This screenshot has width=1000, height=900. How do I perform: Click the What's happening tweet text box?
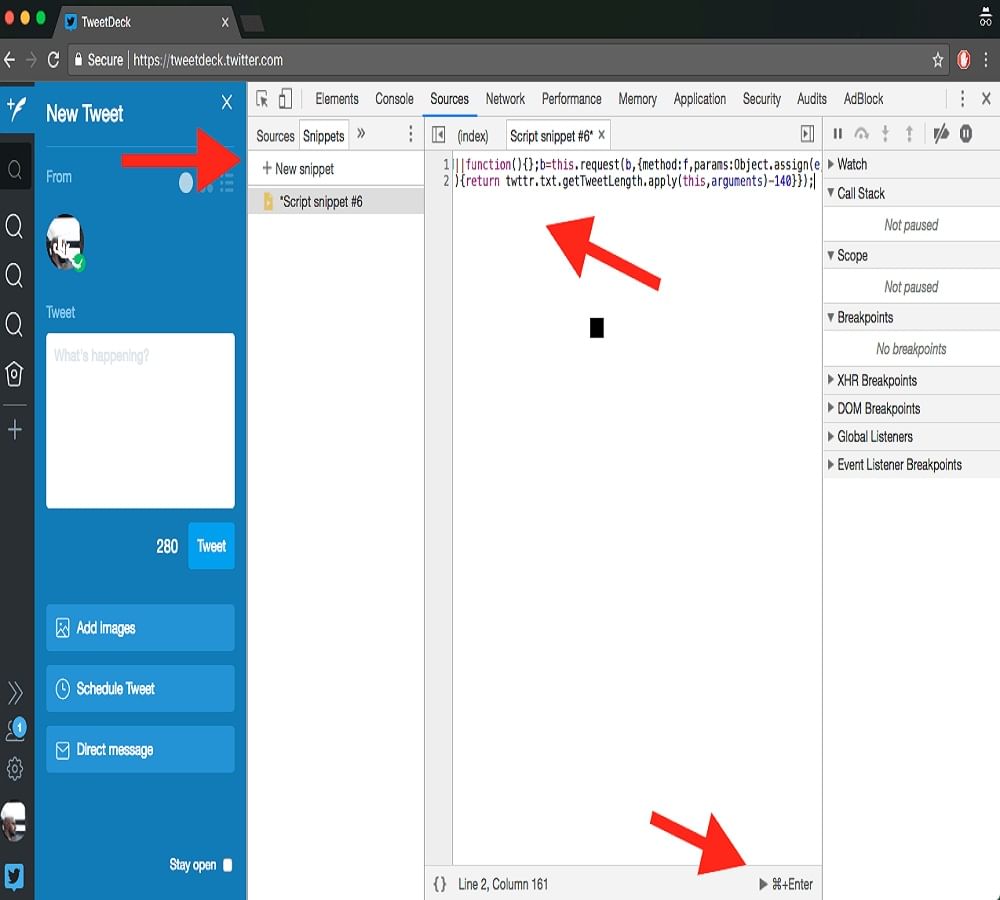[140, 420]
